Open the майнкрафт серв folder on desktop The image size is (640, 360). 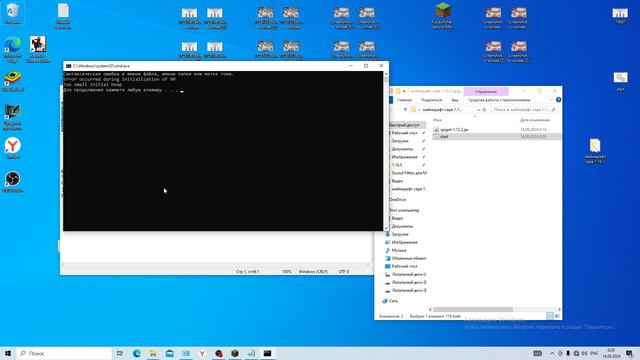pyautogui.click(x=595, y=151)
